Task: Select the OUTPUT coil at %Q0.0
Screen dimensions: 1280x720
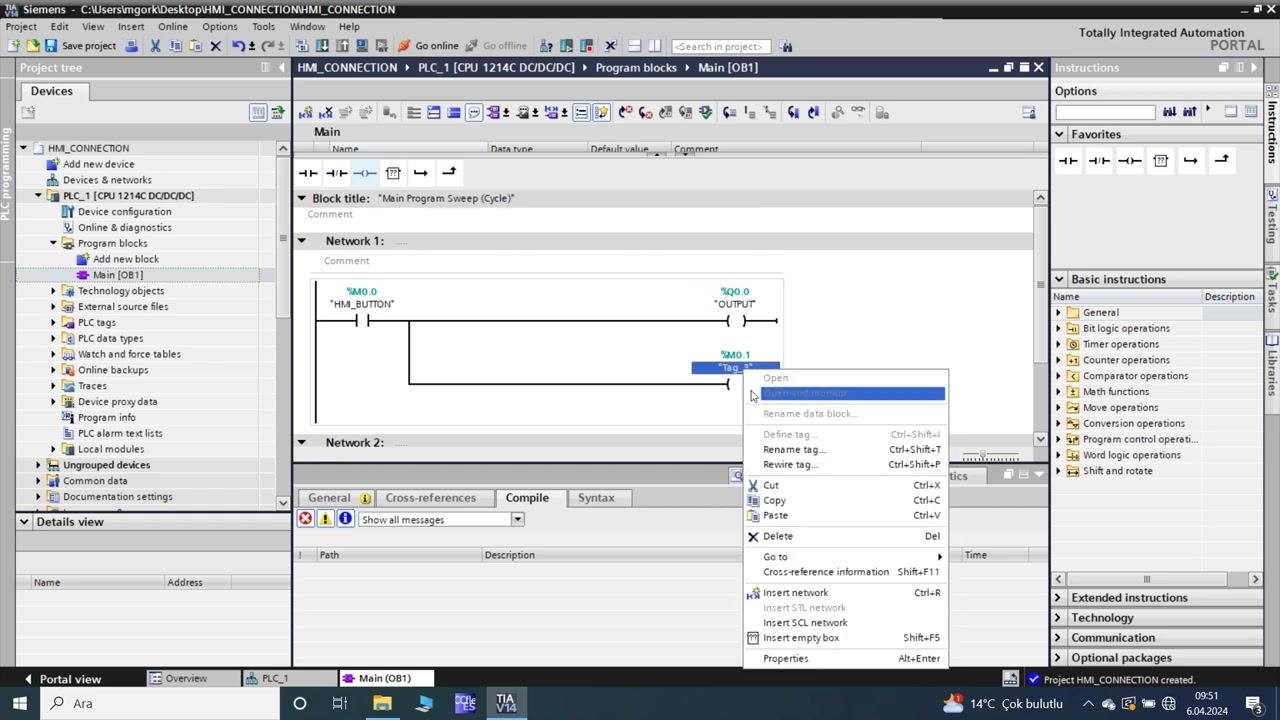Action: coord(735,321)
